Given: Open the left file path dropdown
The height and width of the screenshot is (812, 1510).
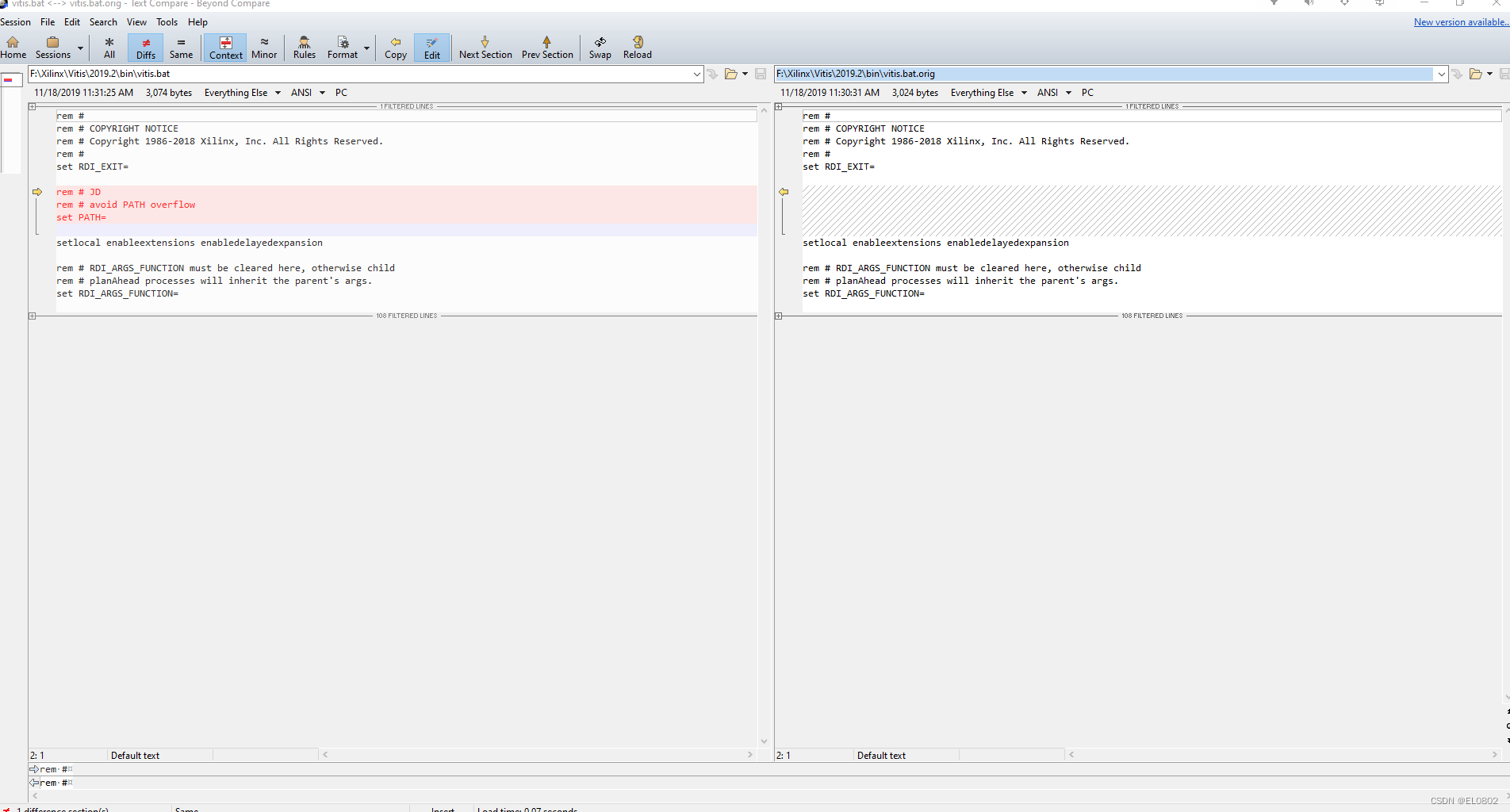Looking at the screenshot, I should coord(697,74).
